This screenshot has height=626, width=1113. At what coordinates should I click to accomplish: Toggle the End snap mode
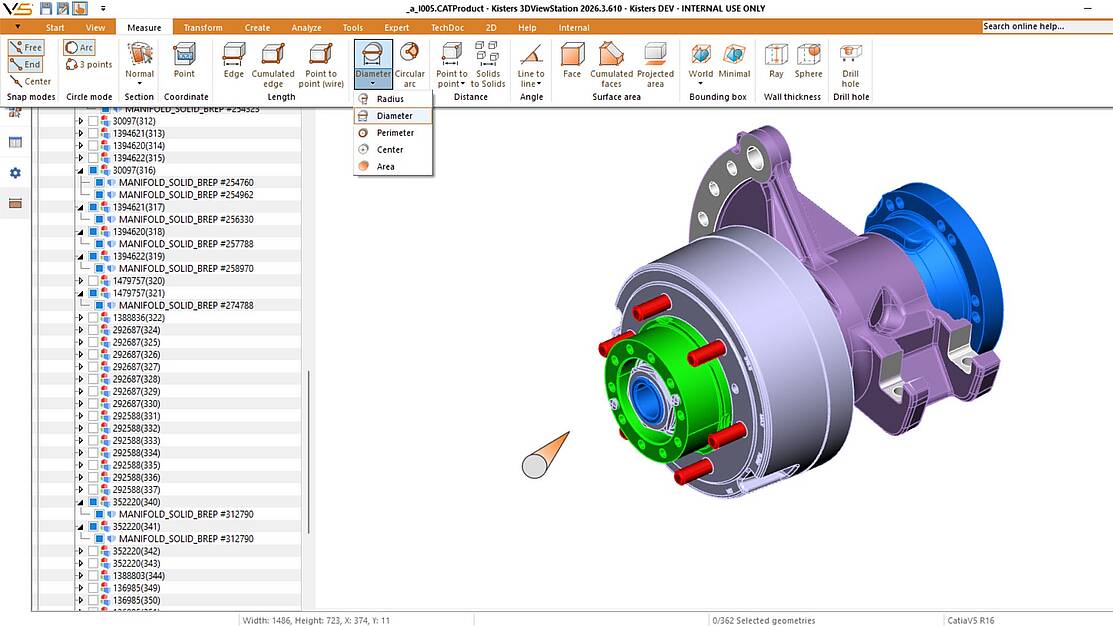click(26, 64)
